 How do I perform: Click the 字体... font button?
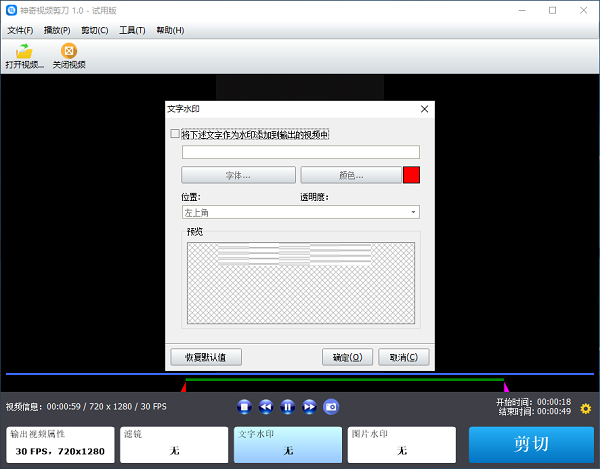pos(238,175)
